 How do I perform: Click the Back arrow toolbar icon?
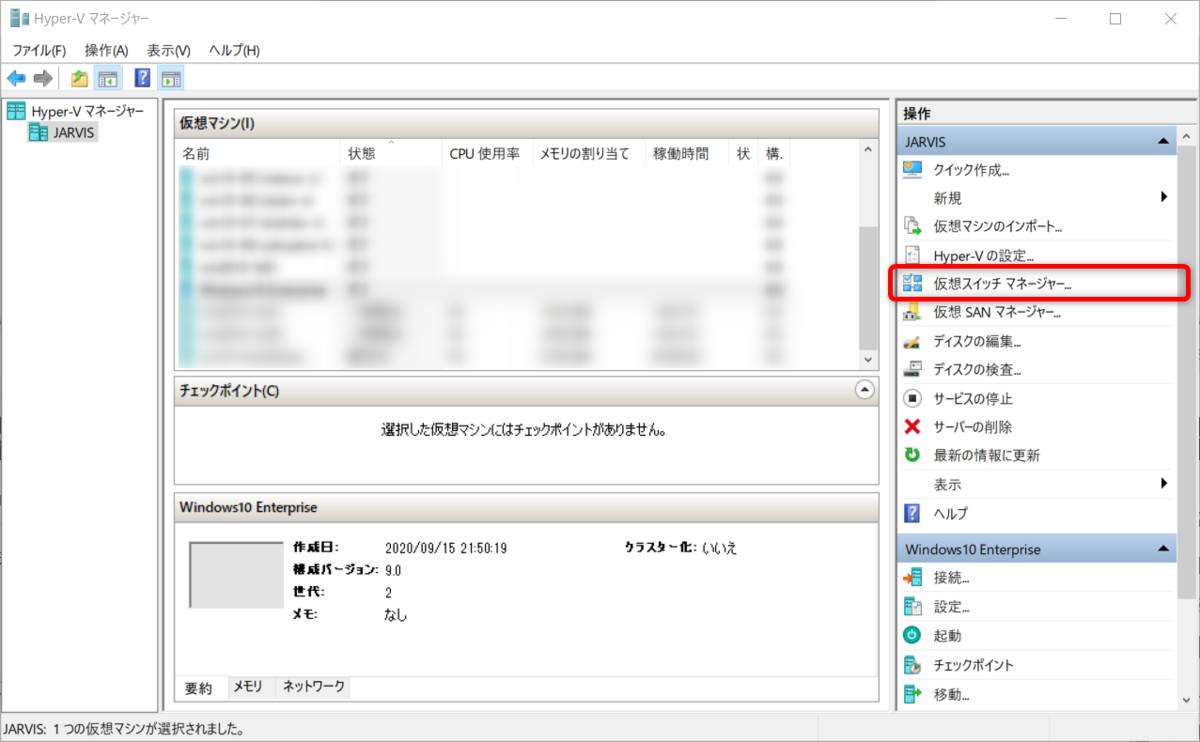pos(16,78)
